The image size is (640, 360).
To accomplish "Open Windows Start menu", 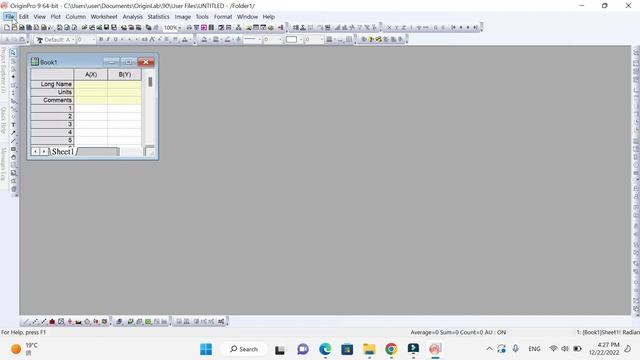I will click(206, 349).
